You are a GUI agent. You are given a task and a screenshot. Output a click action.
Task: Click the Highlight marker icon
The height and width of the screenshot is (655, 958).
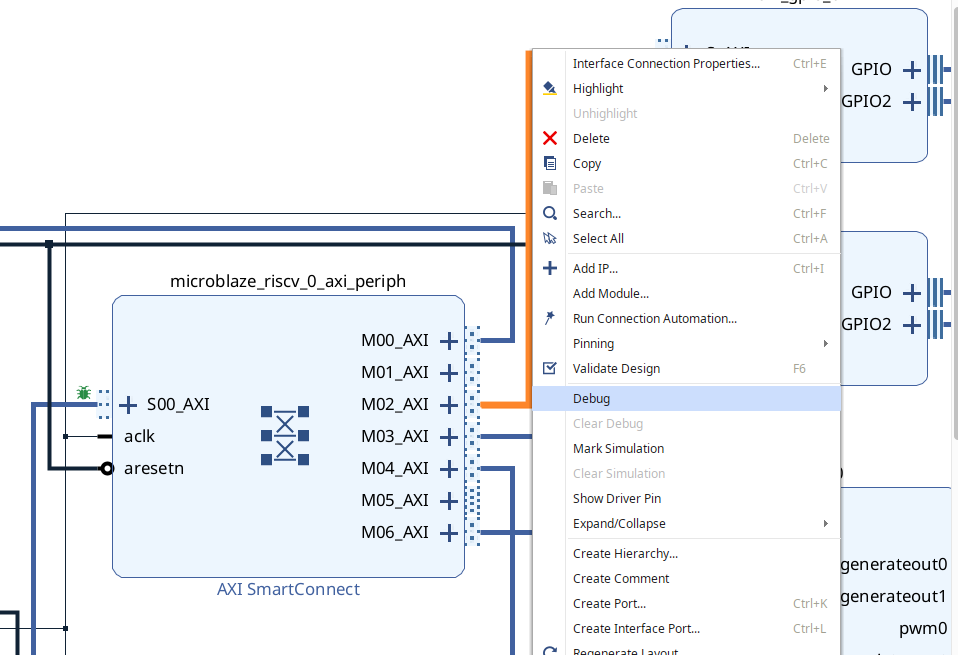tap(549, 88)
